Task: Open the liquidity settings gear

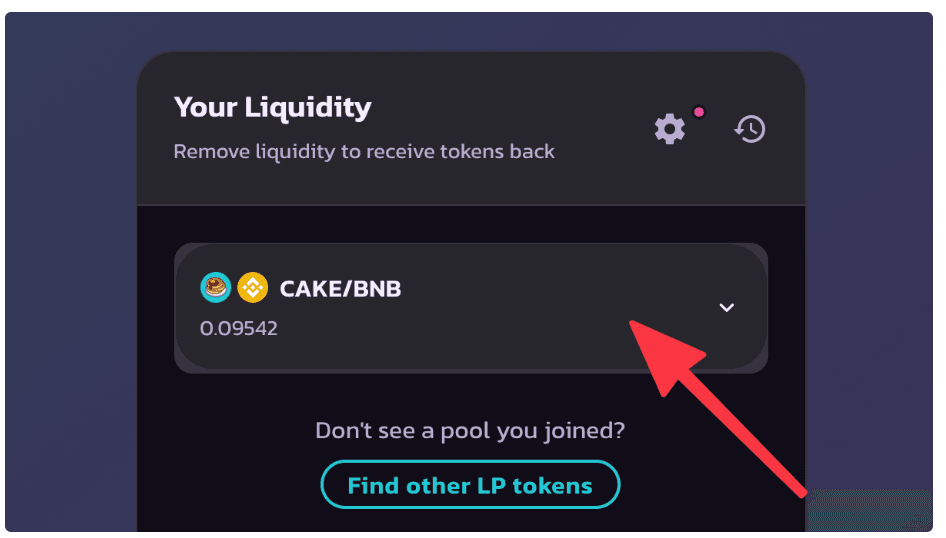Action: click(x=670, y=128)
